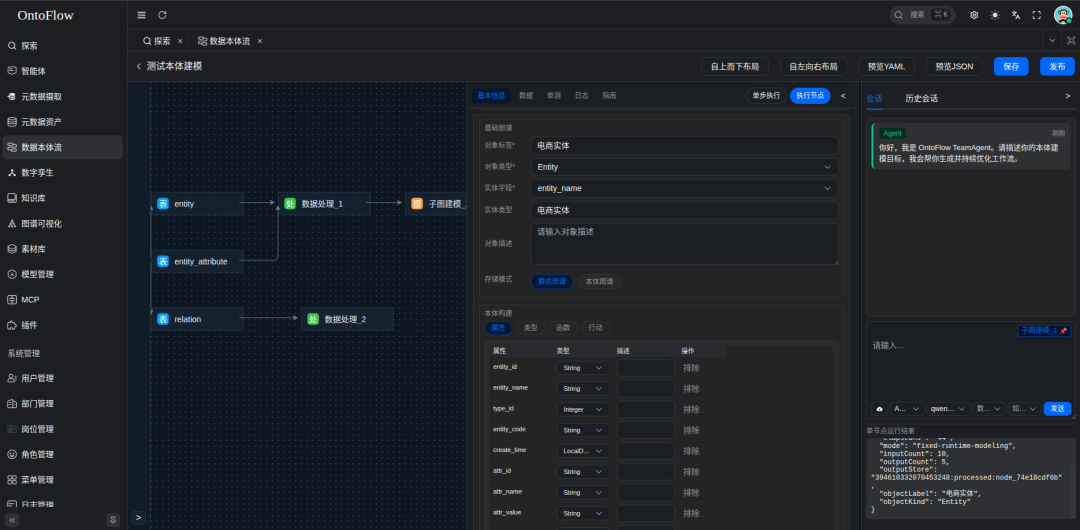Click the blue 发布 button
This screenshot has height=530, width=1080.
[1057, 66]
